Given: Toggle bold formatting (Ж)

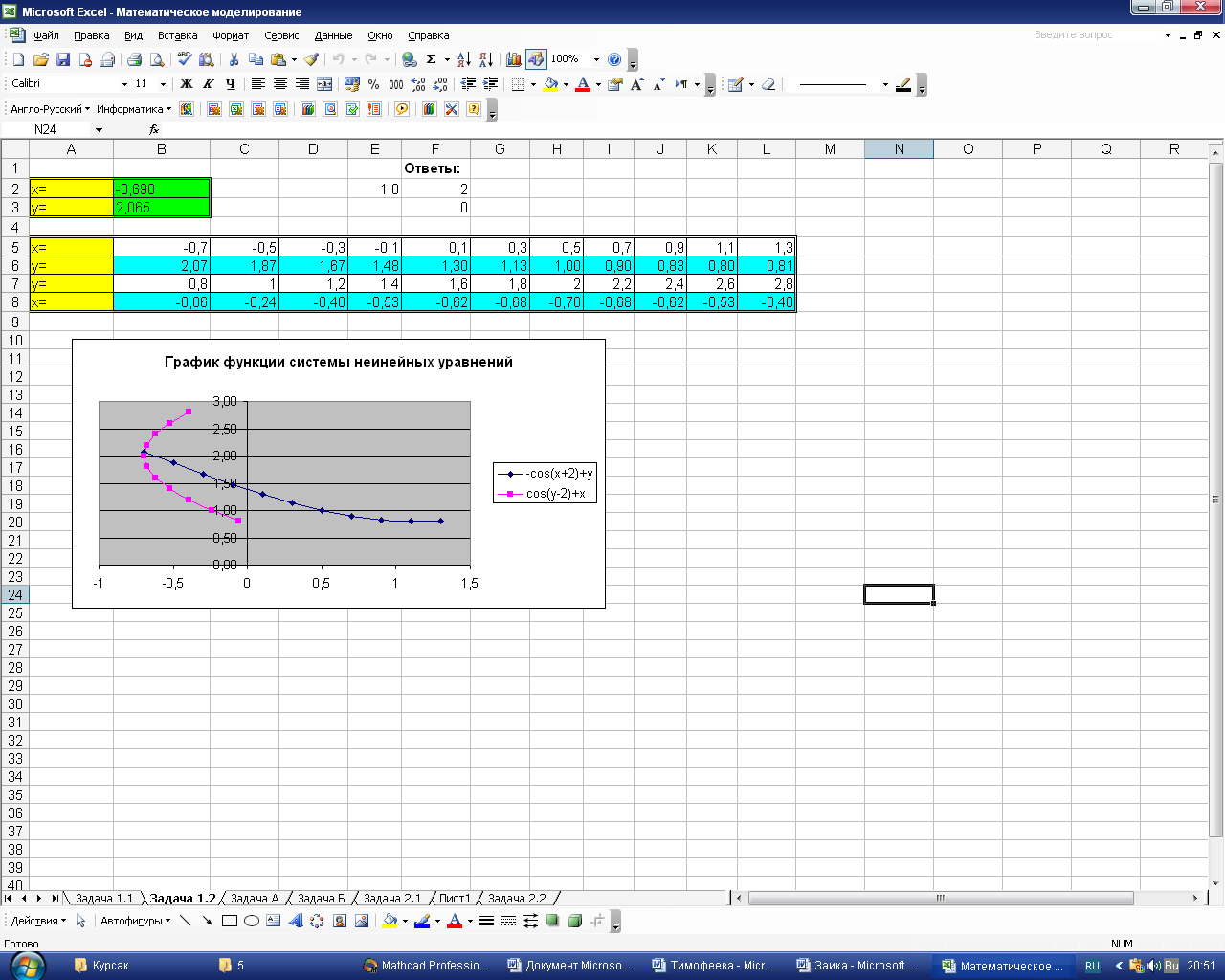Looking at the screenshot, I should (187, 84).
